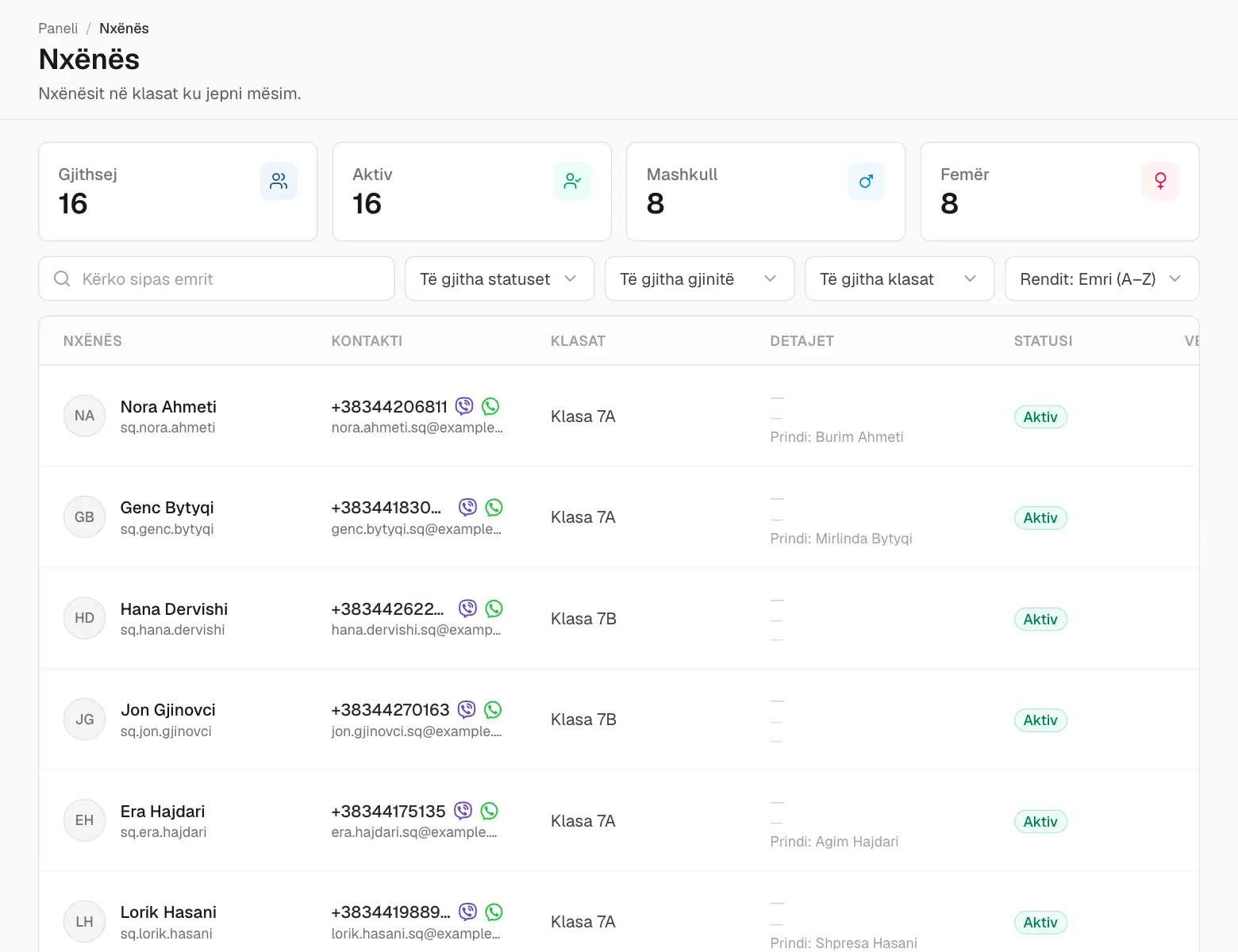Click the Gjithsej users icon
The image size is (1238, 952).
click(279, 181)
